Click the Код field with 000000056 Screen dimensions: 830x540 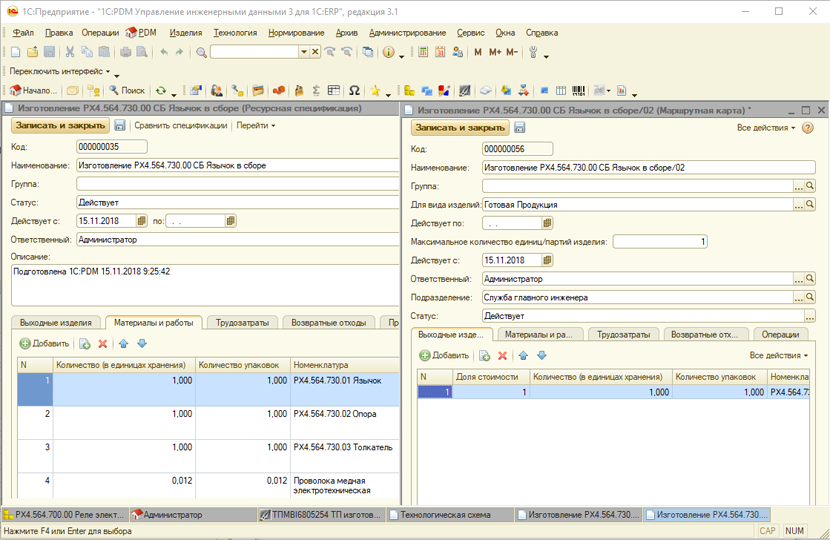coord(517,149)
